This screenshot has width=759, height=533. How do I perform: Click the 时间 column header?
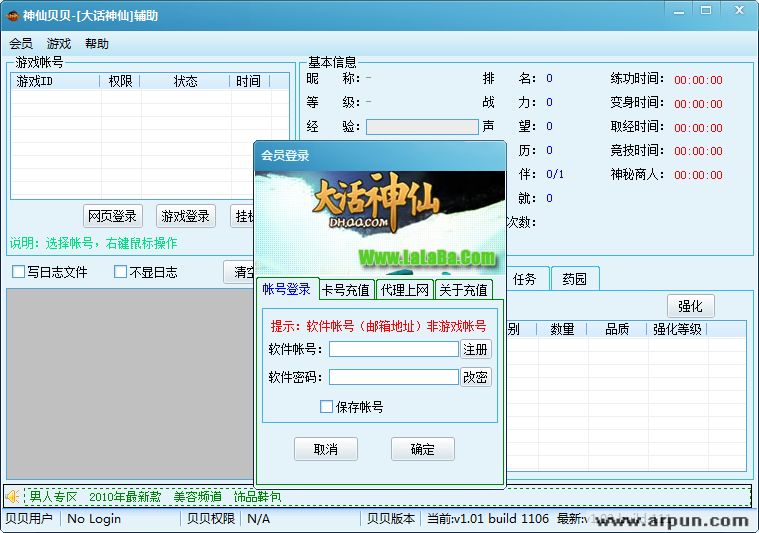[250, 81]
